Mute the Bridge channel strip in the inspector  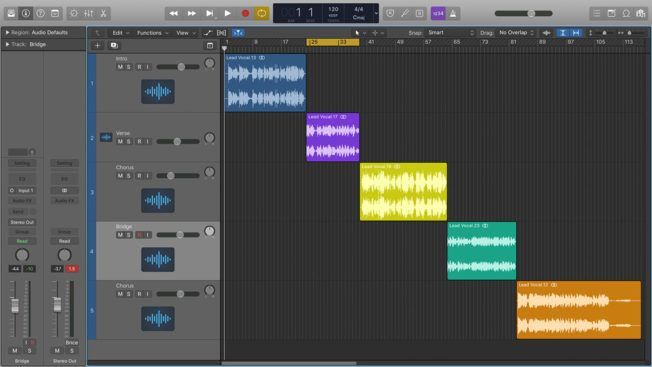pos(15,351)
